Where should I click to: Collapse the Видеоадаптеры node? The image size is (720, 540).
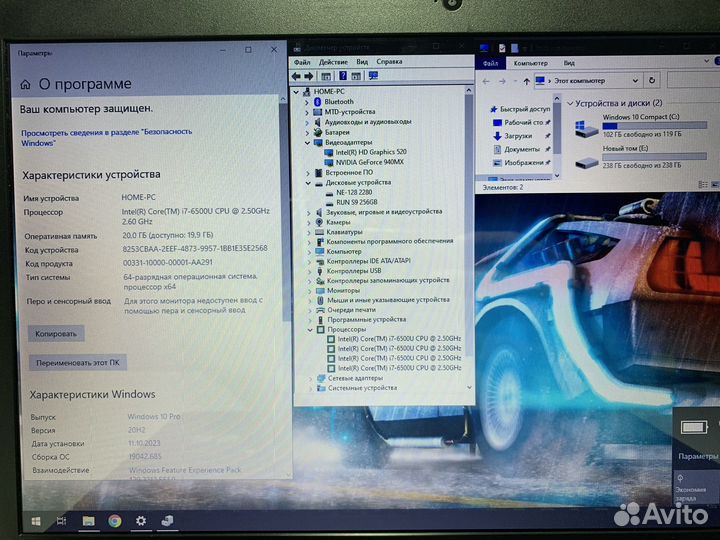(307, 143)
